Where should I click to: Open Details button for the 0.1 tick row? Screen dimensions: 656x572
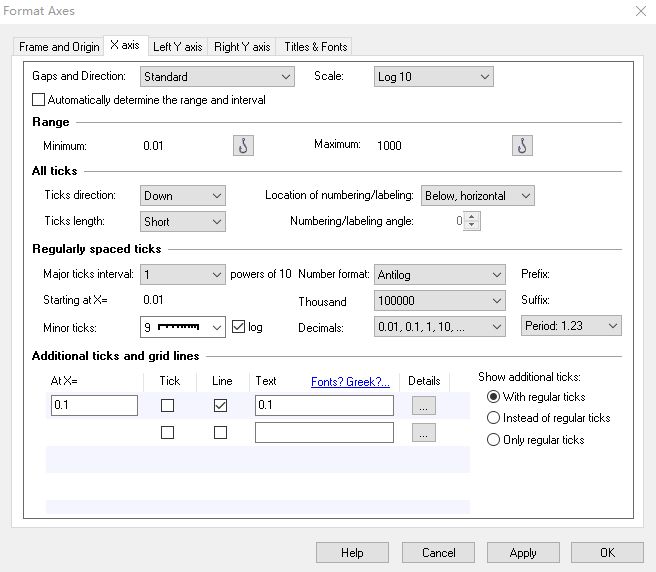click(423, 406)
